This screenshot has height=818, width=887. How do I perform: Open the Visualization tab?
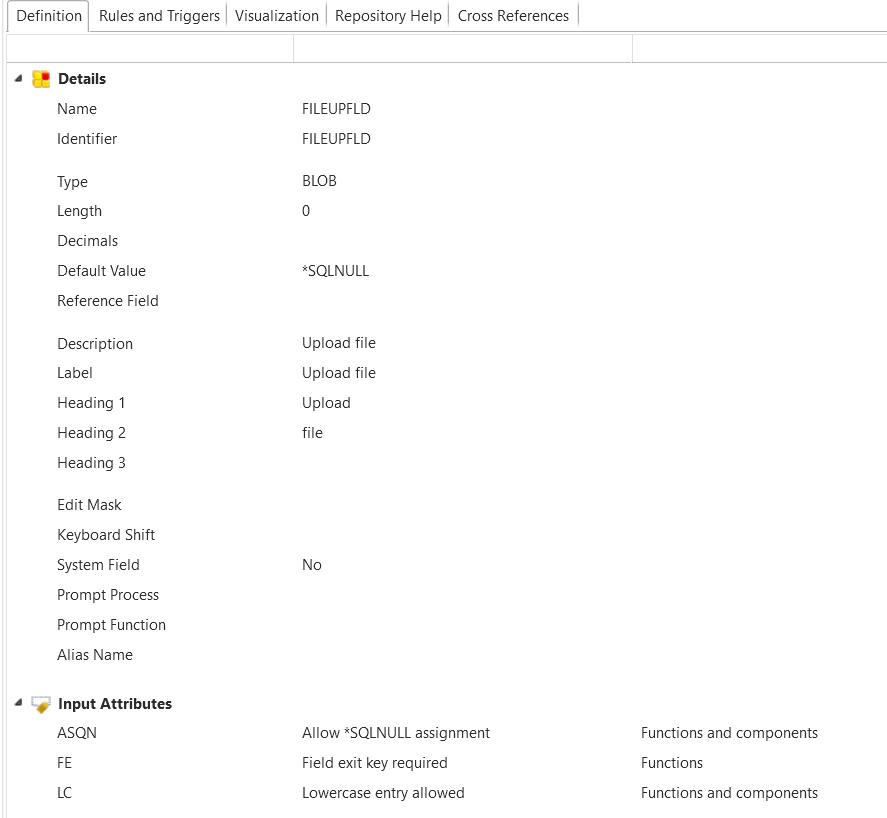point(277,15)
